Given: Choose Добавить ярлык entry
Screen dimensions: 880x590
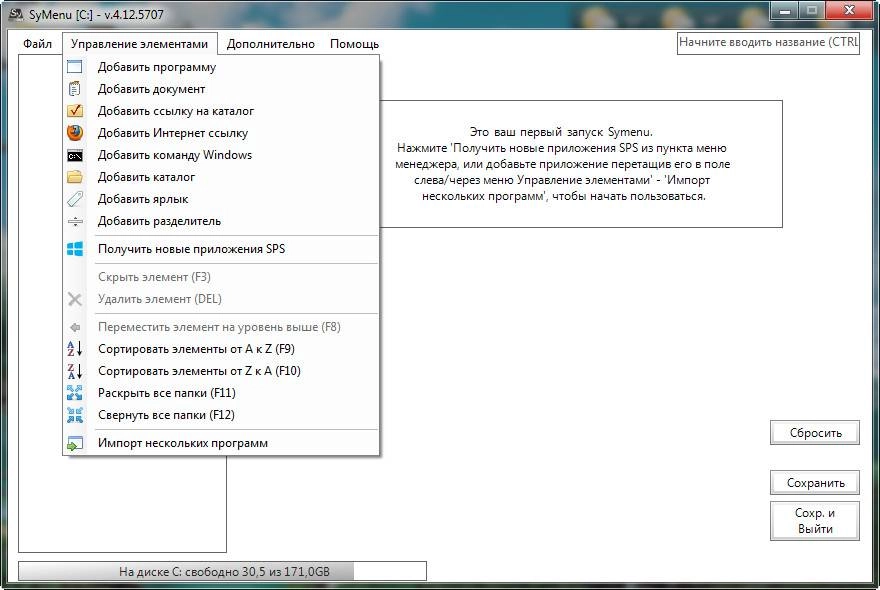Looking at the screenshot, I should tap(221, 199).
